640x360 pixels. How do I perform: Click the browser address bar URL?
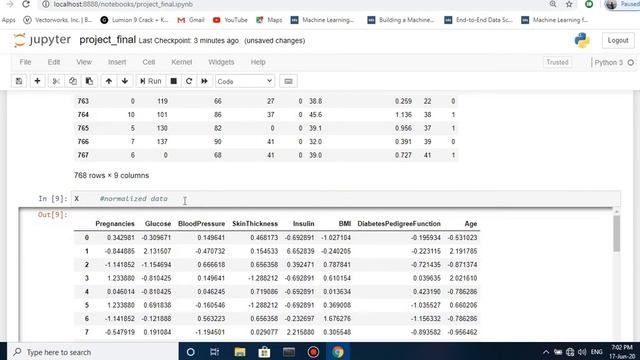[x=123, y=4]
